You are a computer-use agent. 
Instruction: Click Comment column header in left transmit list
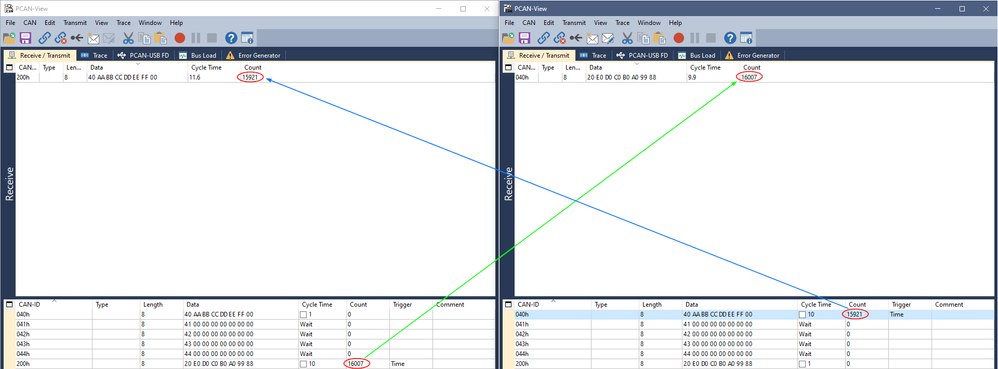(463, 305)
